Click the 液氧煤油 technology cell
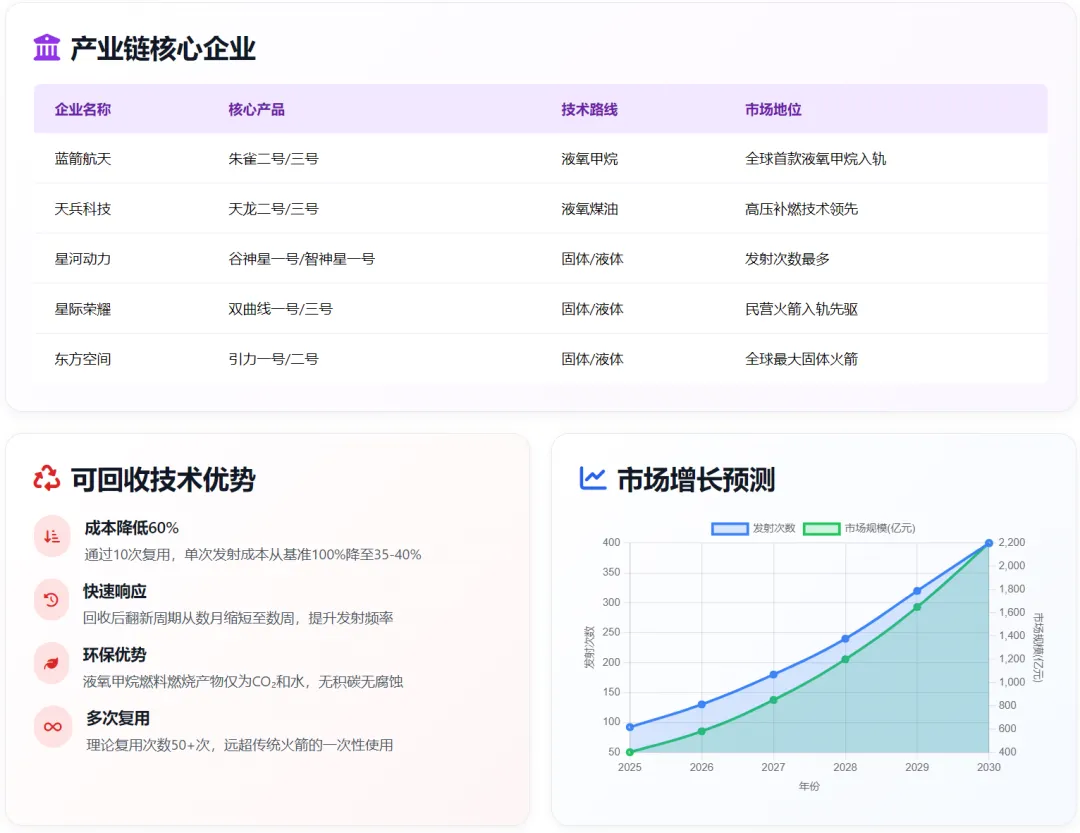 [x=590, y=209]
